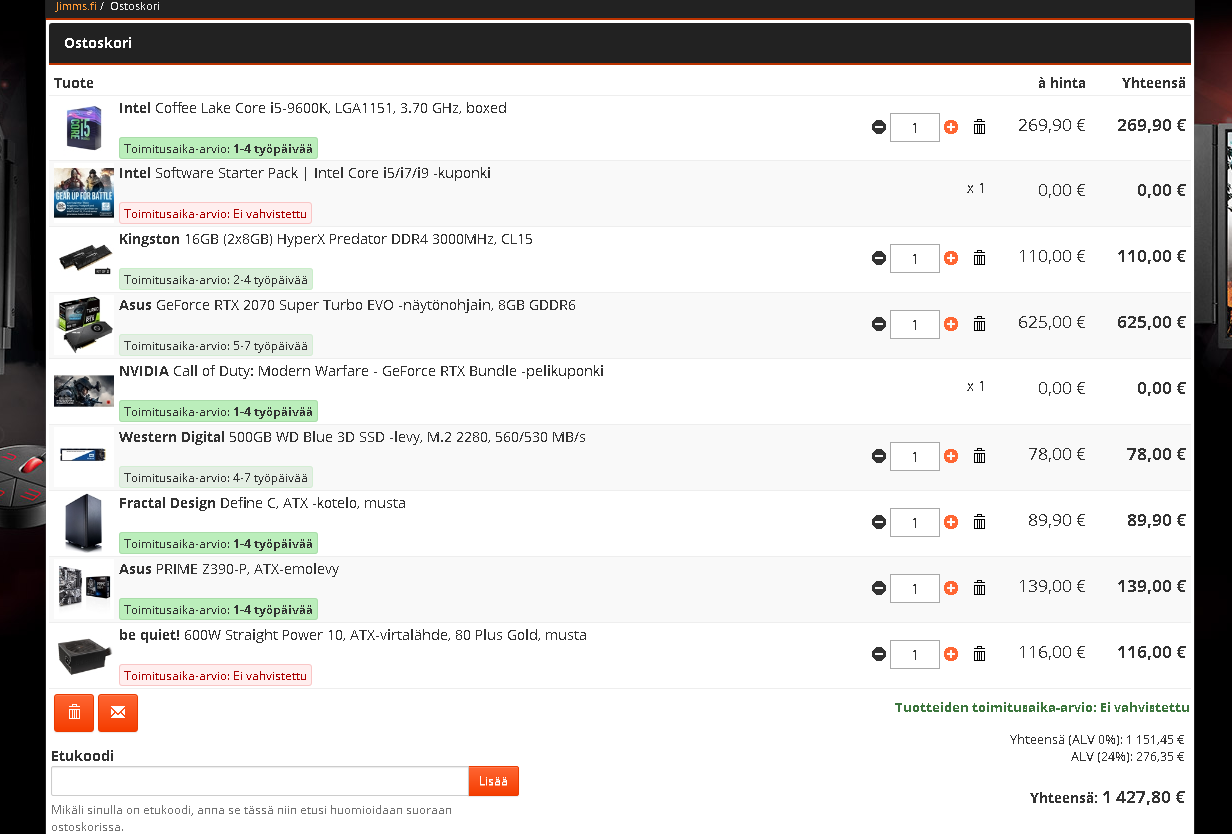This screenshot has height=834, width=1232.
Task: Click WD Blue SSD thumbnail
Action: [x=84, y=455]
